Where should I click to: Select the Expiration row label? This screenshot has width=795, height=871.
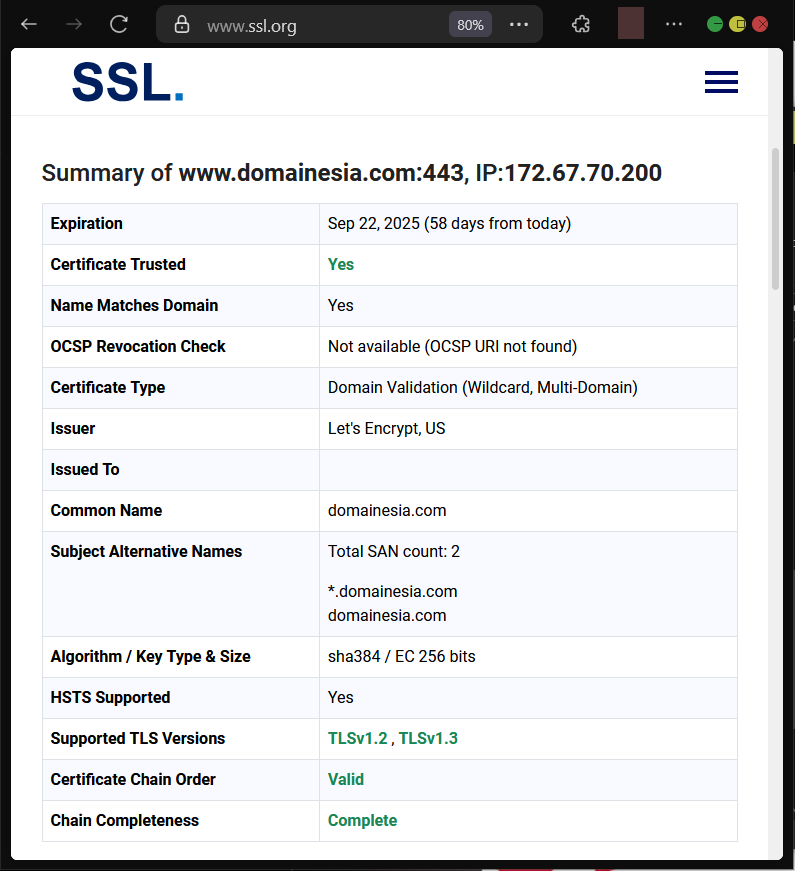pos(87,223)
